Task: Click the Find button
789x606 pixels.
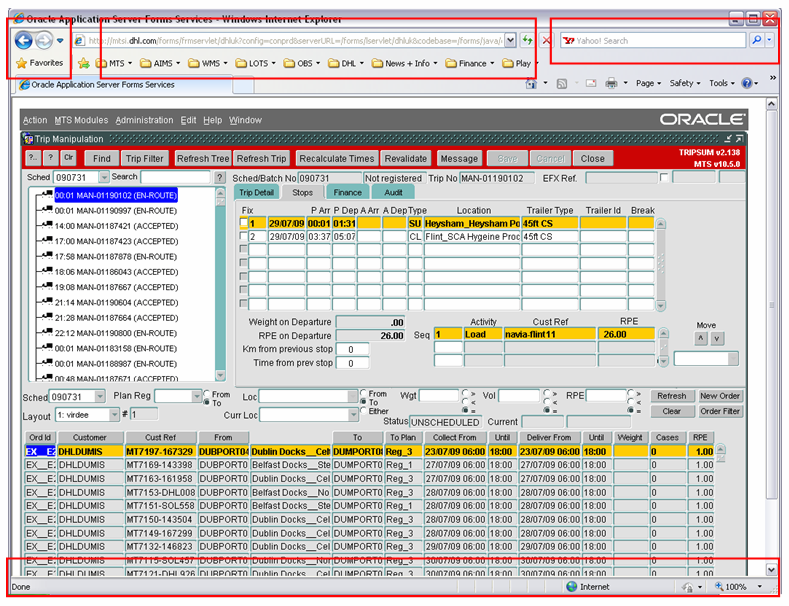Action: pos(102,159)
